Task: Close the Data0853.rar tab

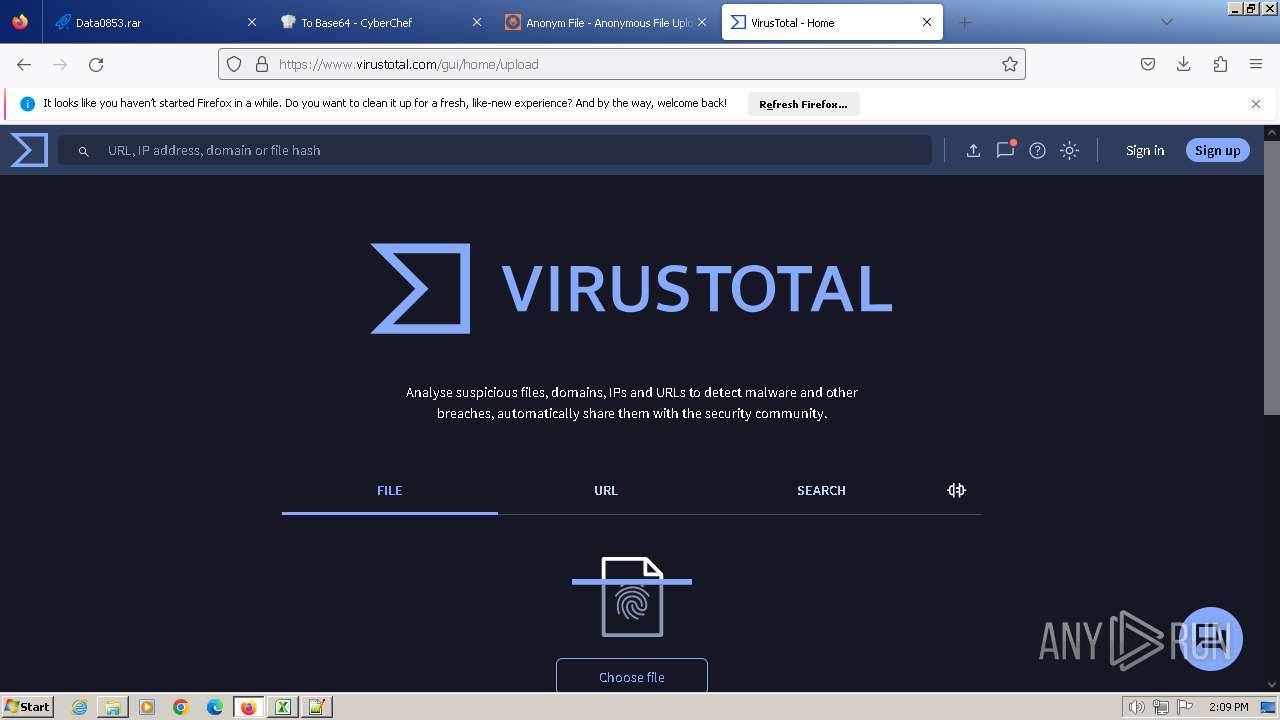Action: pos(251,22)
